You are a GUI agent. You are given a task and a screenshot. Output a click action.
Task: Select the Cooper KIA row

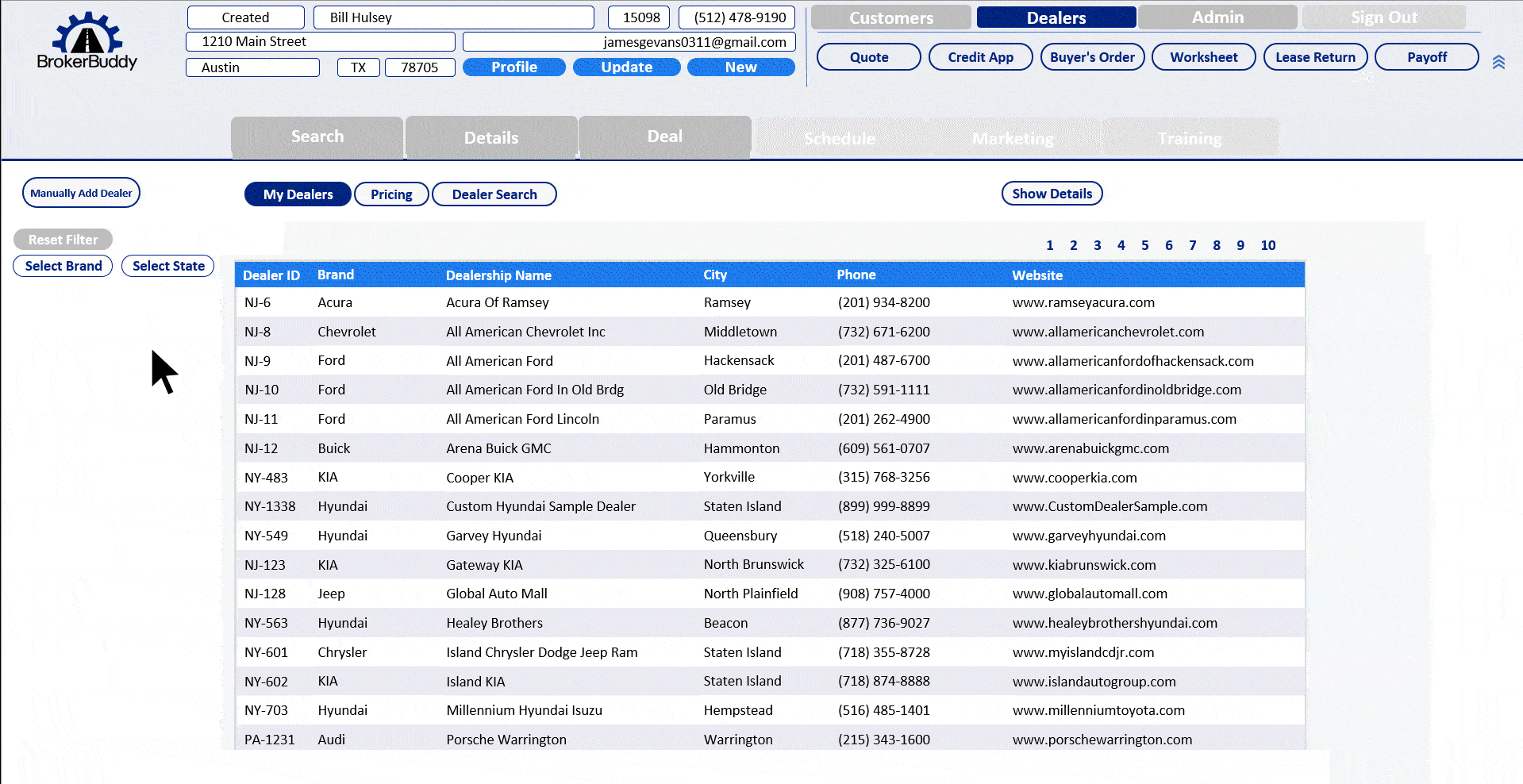click(770, 478)
